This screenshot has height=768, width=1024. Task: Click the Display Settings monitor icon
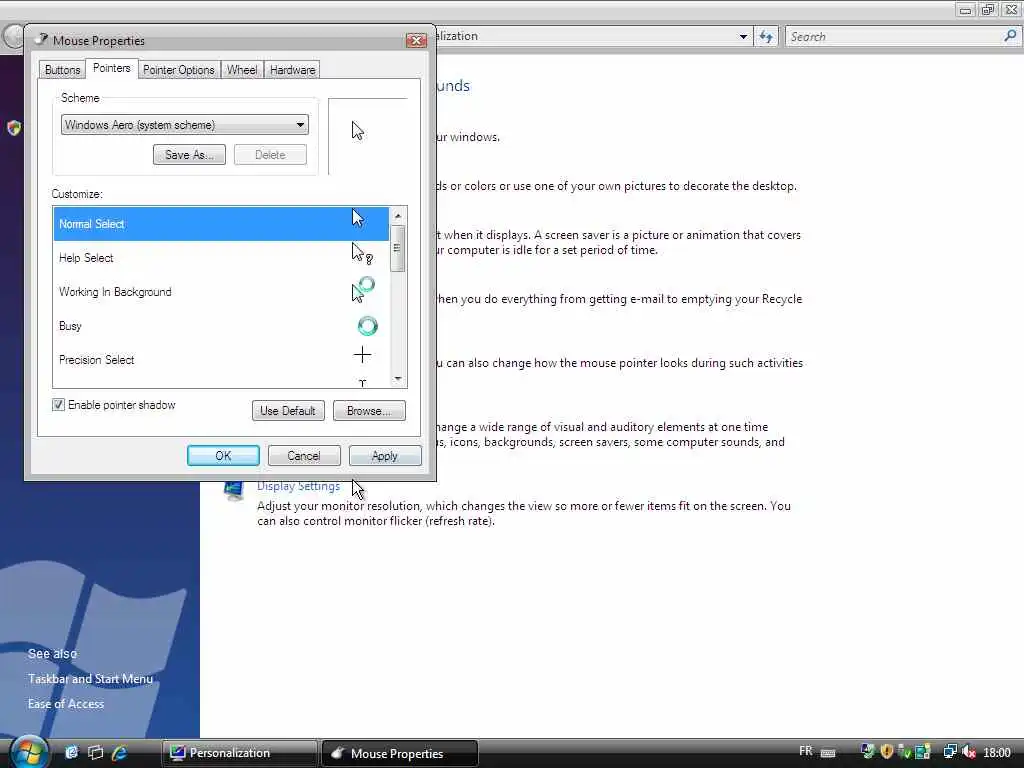(x=234, y=490)
